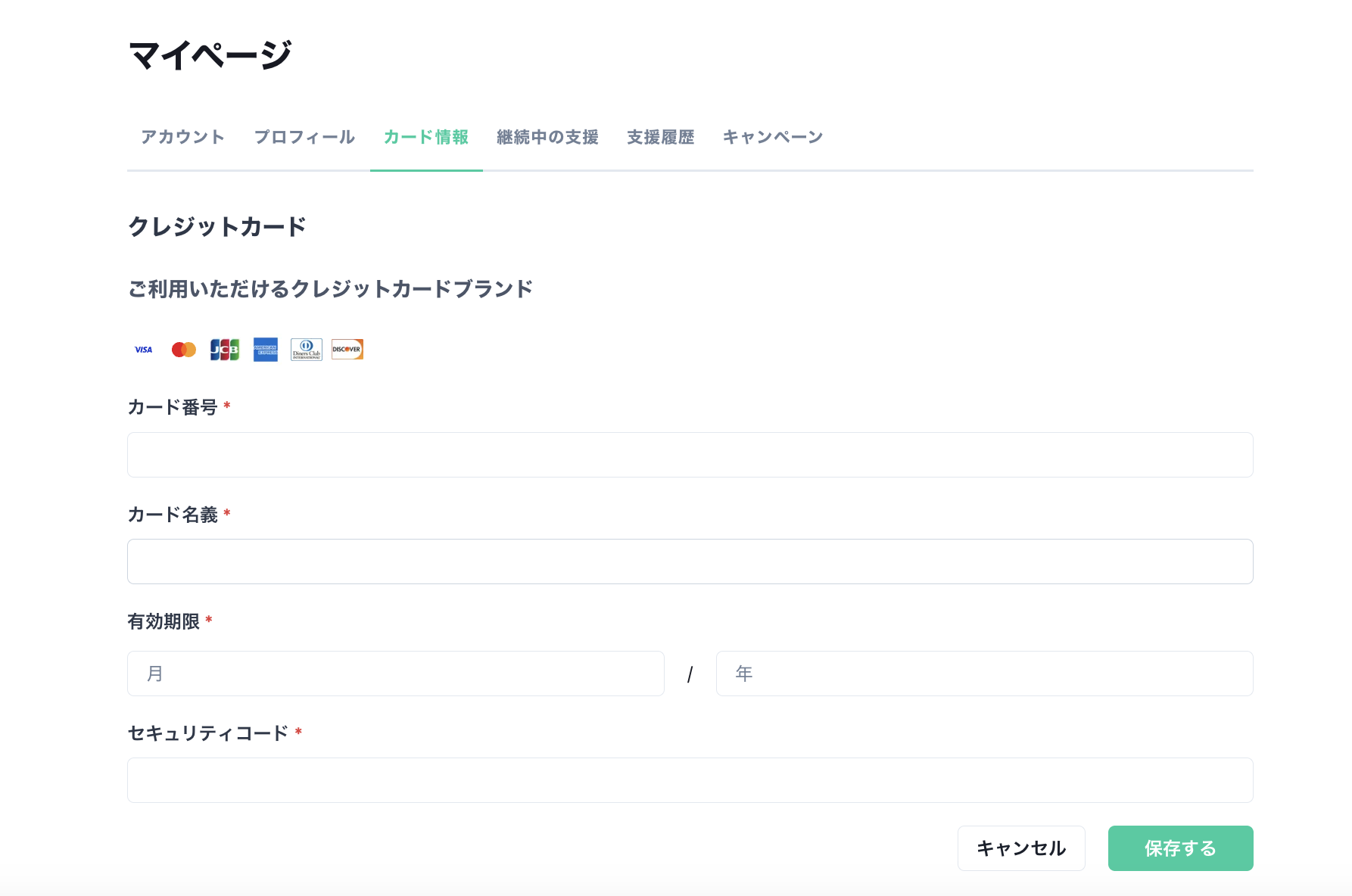This screenshot has width=1352, height=896.
Task: Click the カード番号 input field
Action: (690, 454)
